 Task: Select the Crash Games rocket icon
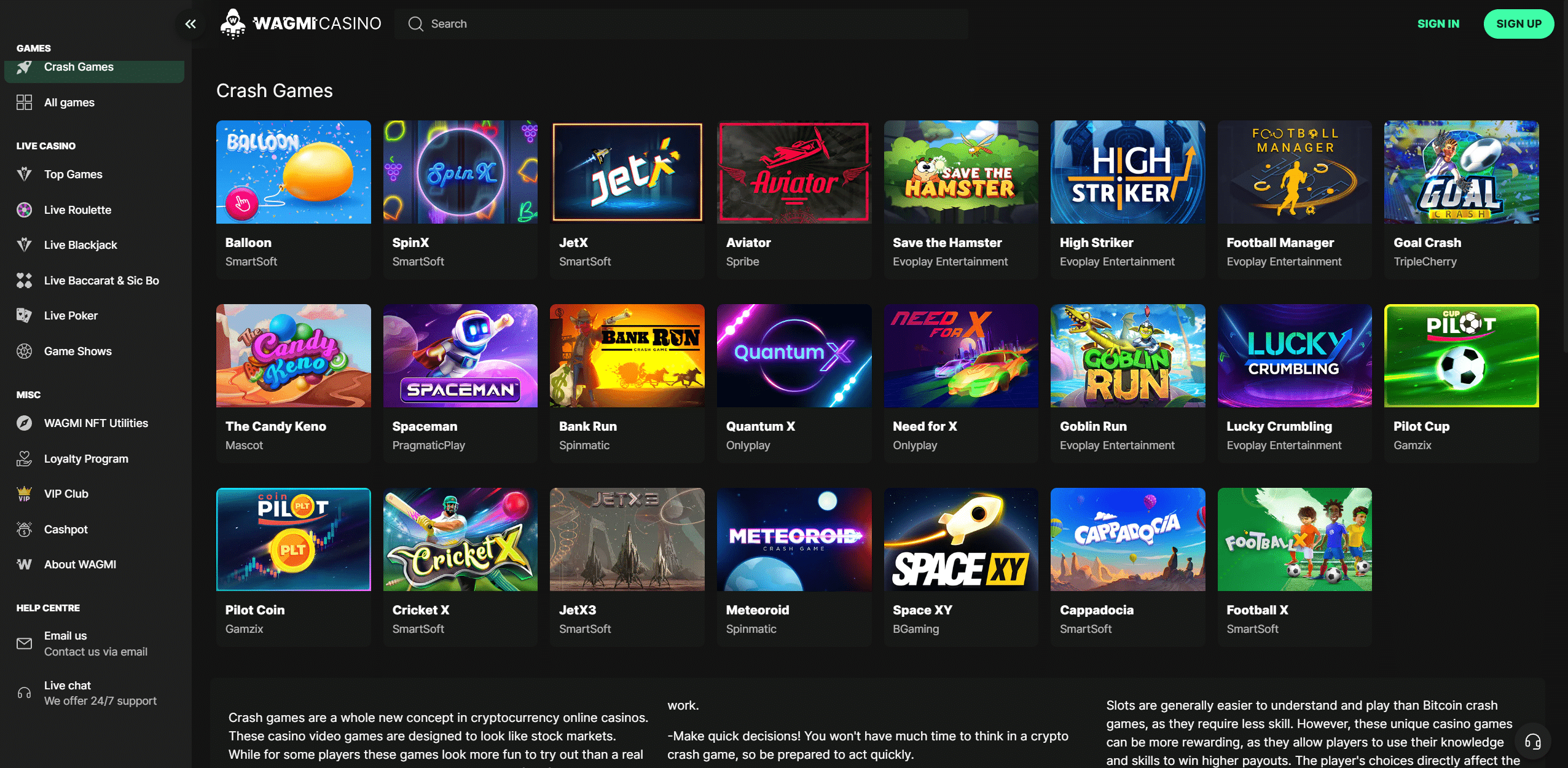pos(24,67)
